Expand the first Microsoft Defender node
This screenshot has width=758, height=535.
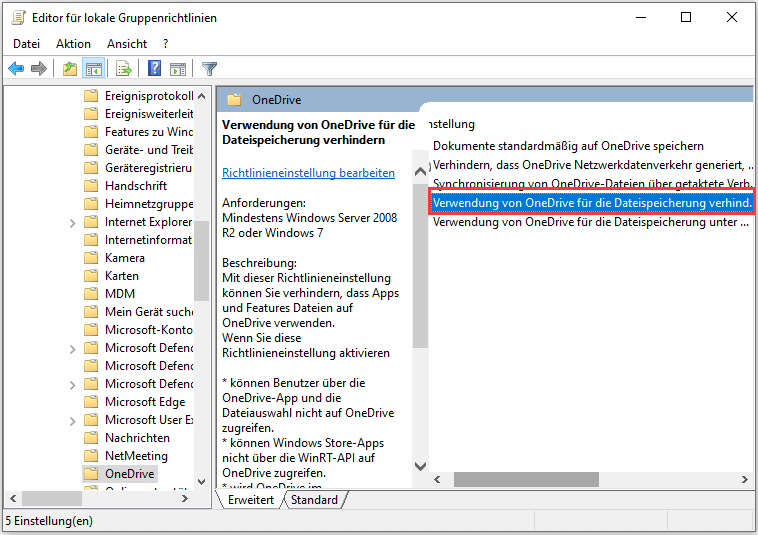(73, 349)
